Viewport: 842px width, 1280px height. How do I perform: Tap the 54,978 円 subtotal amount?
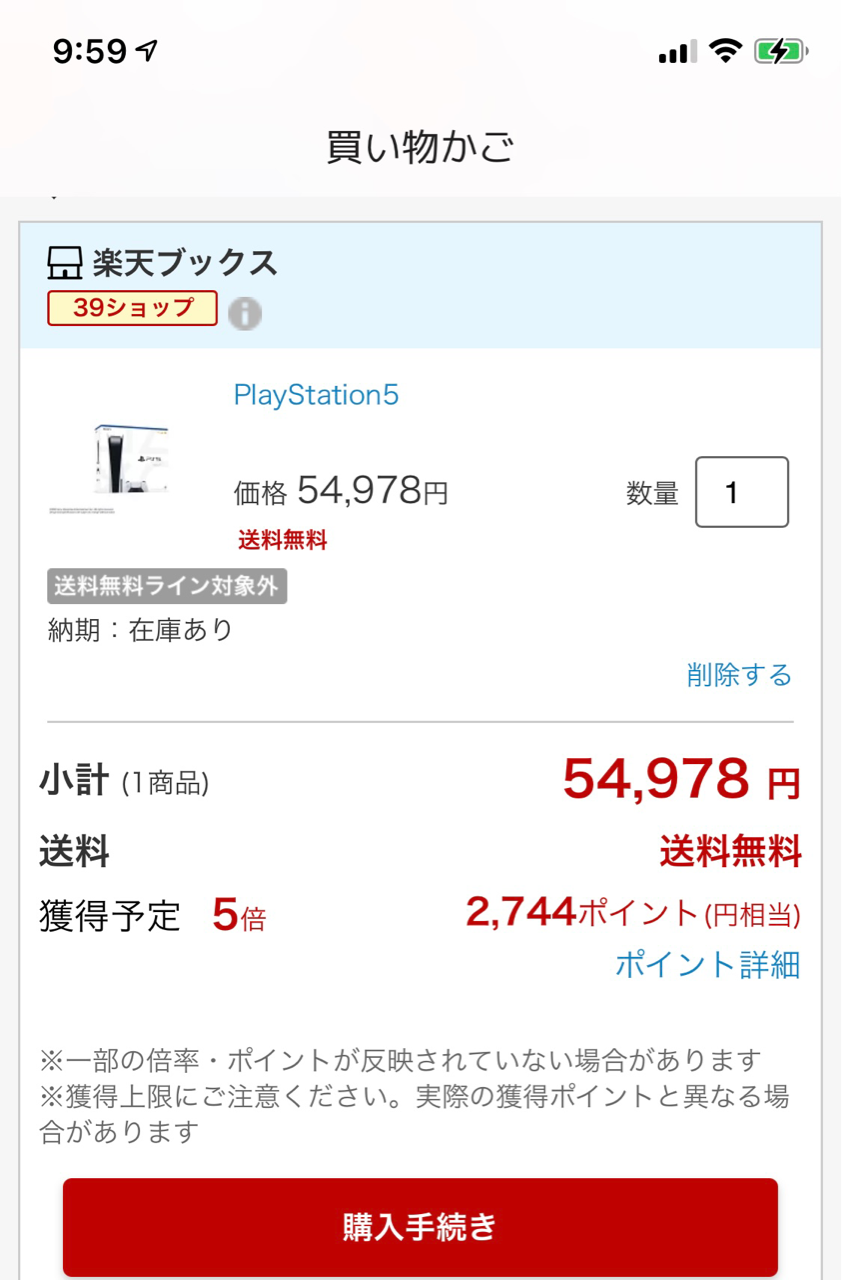coord(681,780)
